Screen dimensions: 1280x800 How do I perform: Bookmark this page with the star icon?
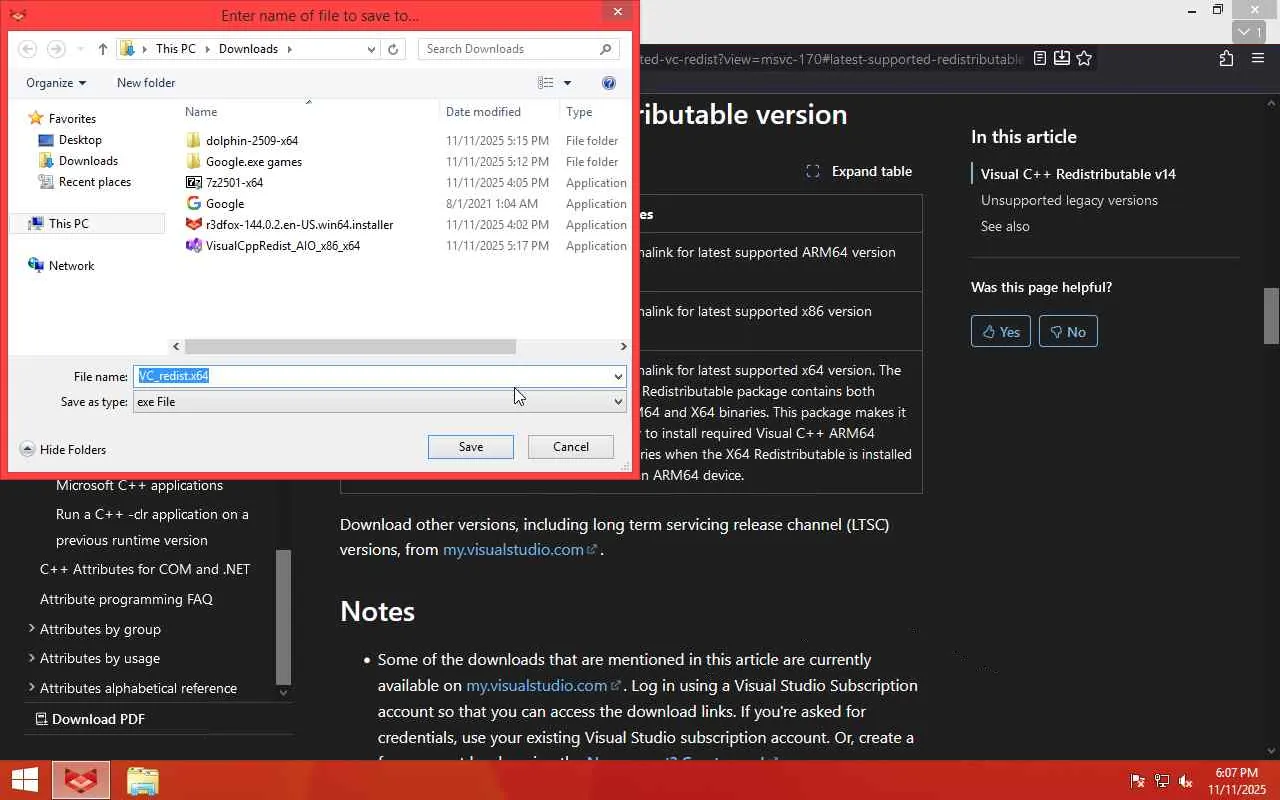tap(1084, 59)
